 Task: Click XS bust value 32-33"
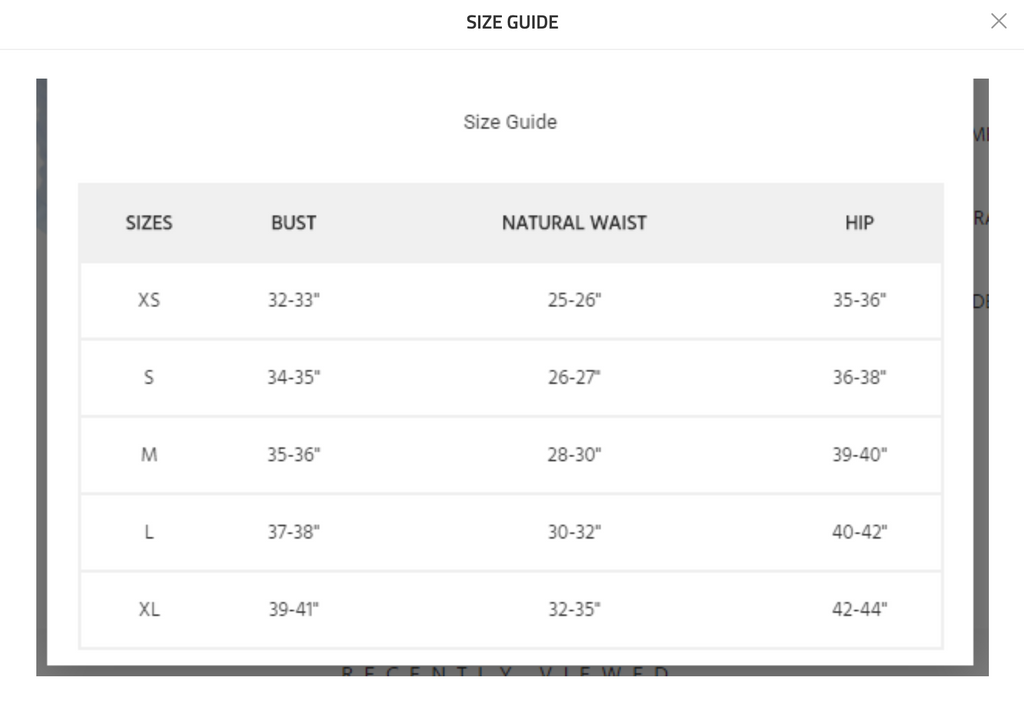coord(293,300)
